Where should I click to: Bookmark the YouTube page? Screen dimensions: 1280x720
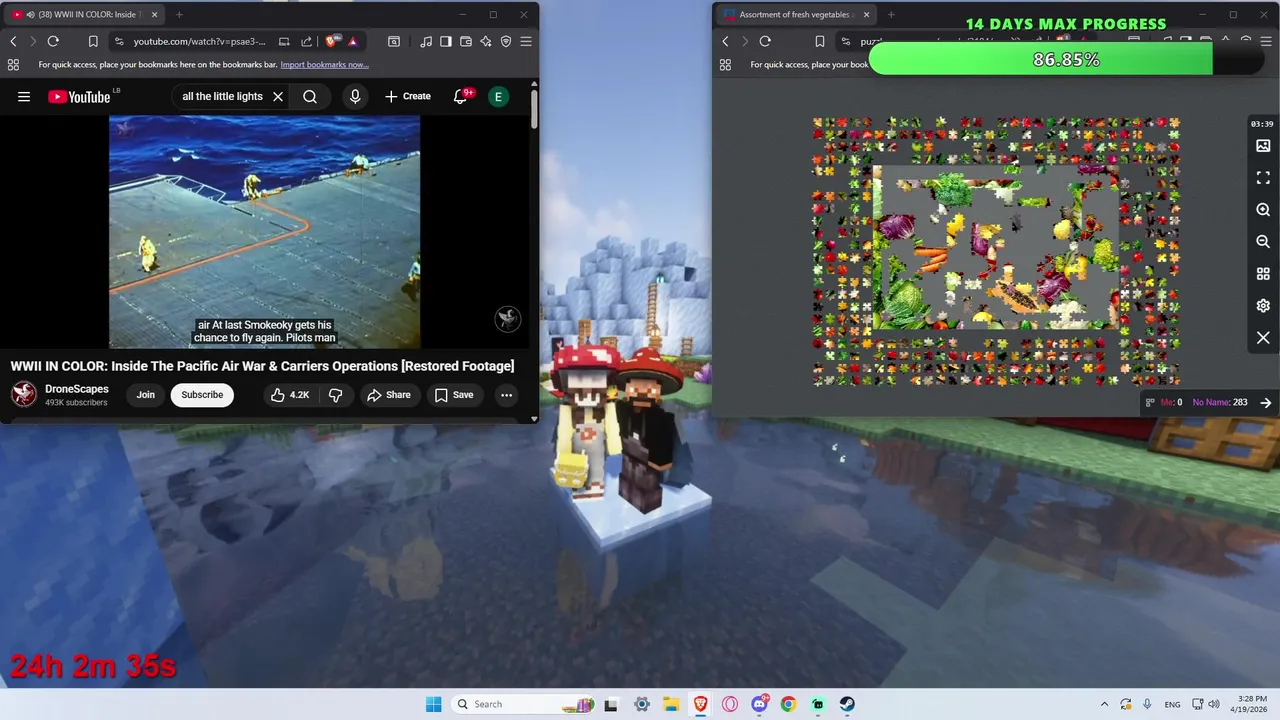93,41
